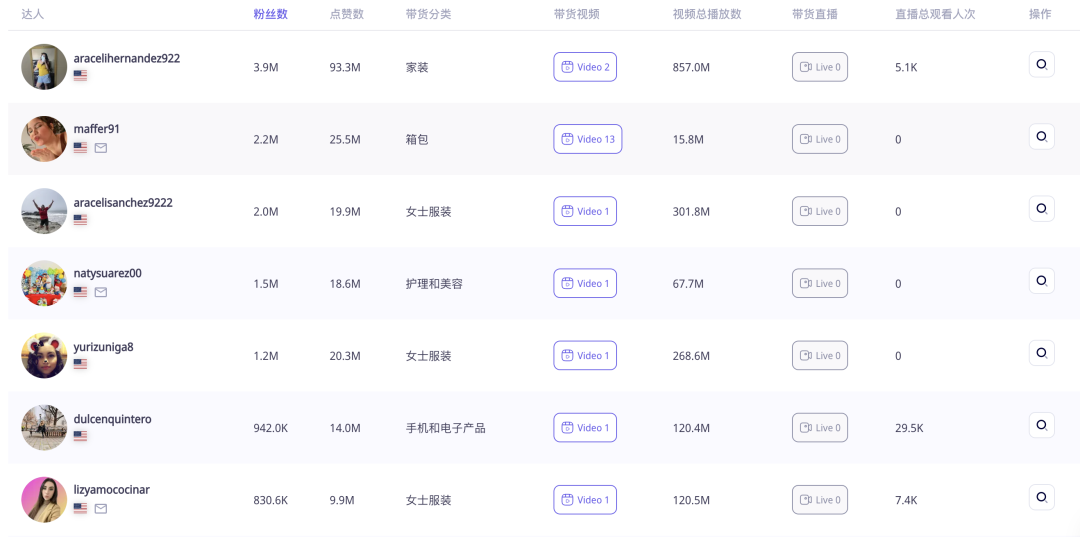Click the 视频总播放数 column header
The width and height of the screenshot is (1080, 537).
[x=707, y=14]
